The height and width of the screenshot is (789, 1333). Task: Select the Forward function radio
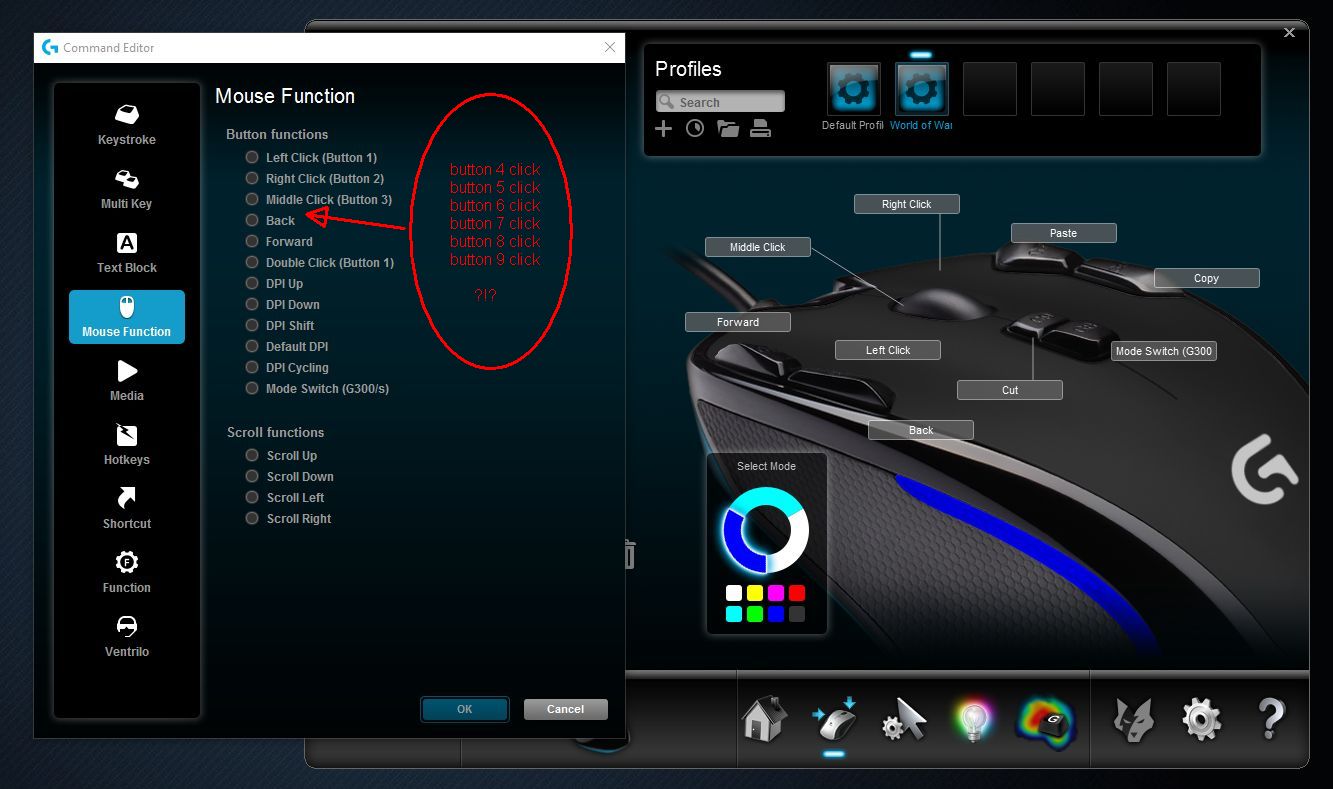(252, 241)
